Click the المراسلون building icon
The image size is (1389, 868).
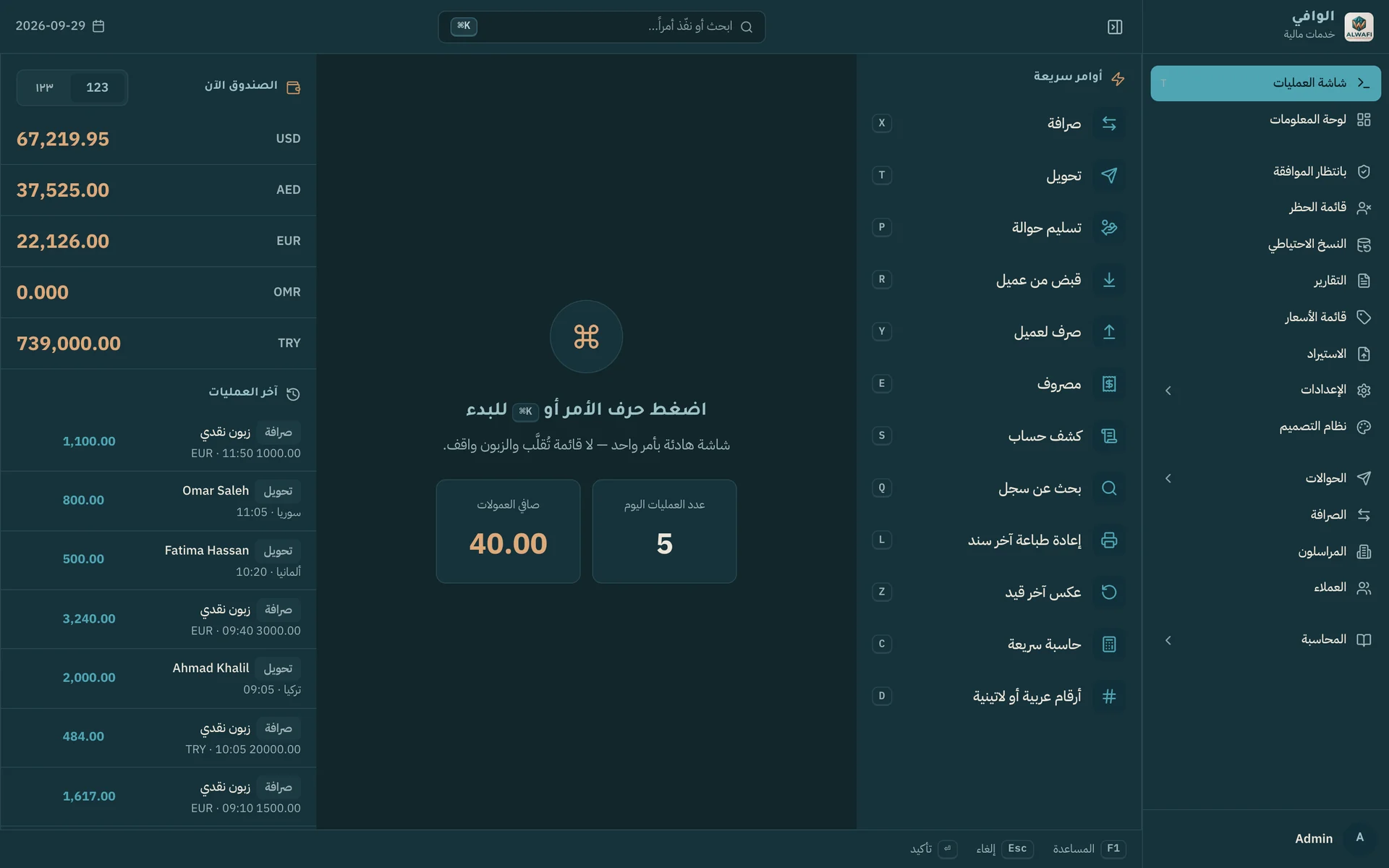coord(1364,552)
